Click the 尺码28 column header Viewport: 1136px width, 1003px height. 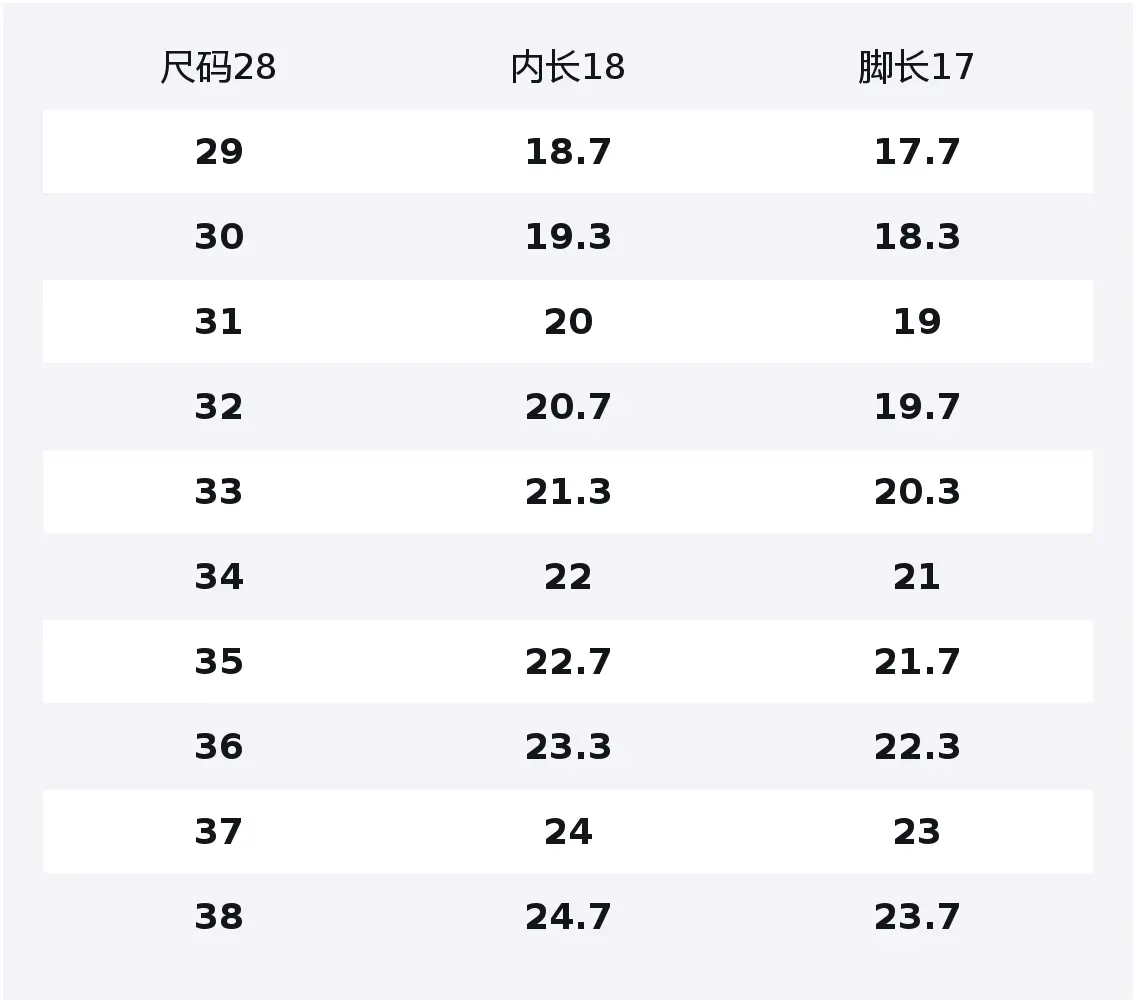point(218,67)
